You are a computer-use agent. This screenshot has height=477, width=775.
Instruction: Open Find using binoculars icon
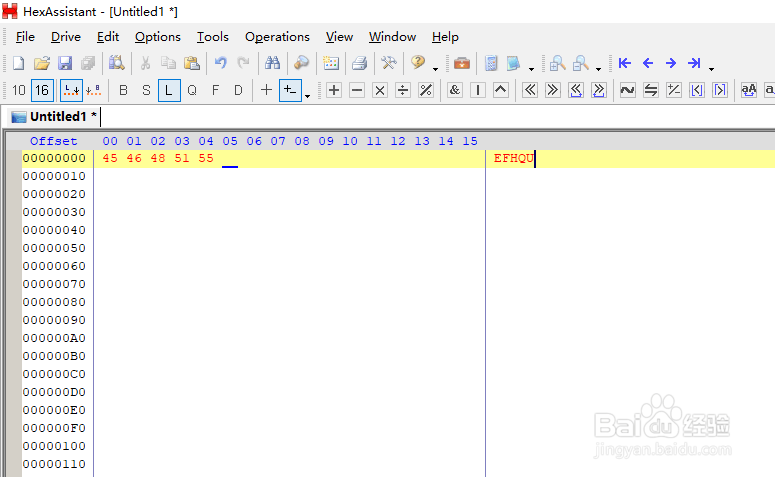[x=272, y=63]
